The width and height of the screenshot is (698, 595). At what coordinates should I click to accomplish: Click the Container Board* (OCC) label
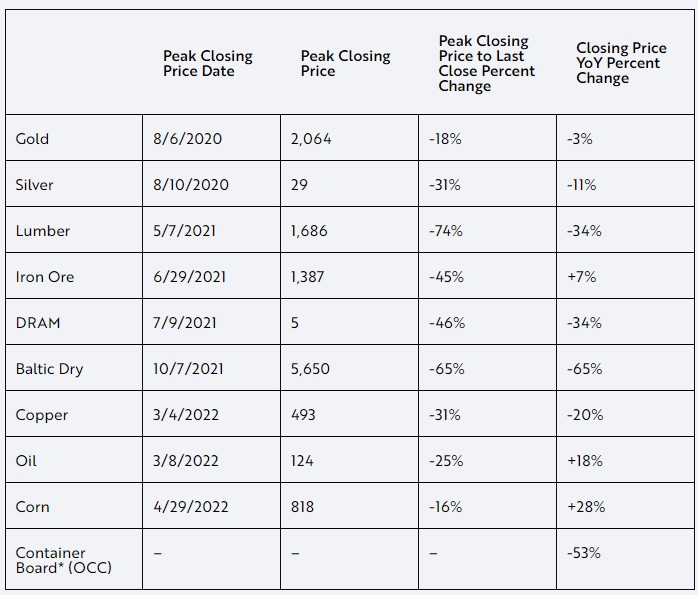point(63,560)
